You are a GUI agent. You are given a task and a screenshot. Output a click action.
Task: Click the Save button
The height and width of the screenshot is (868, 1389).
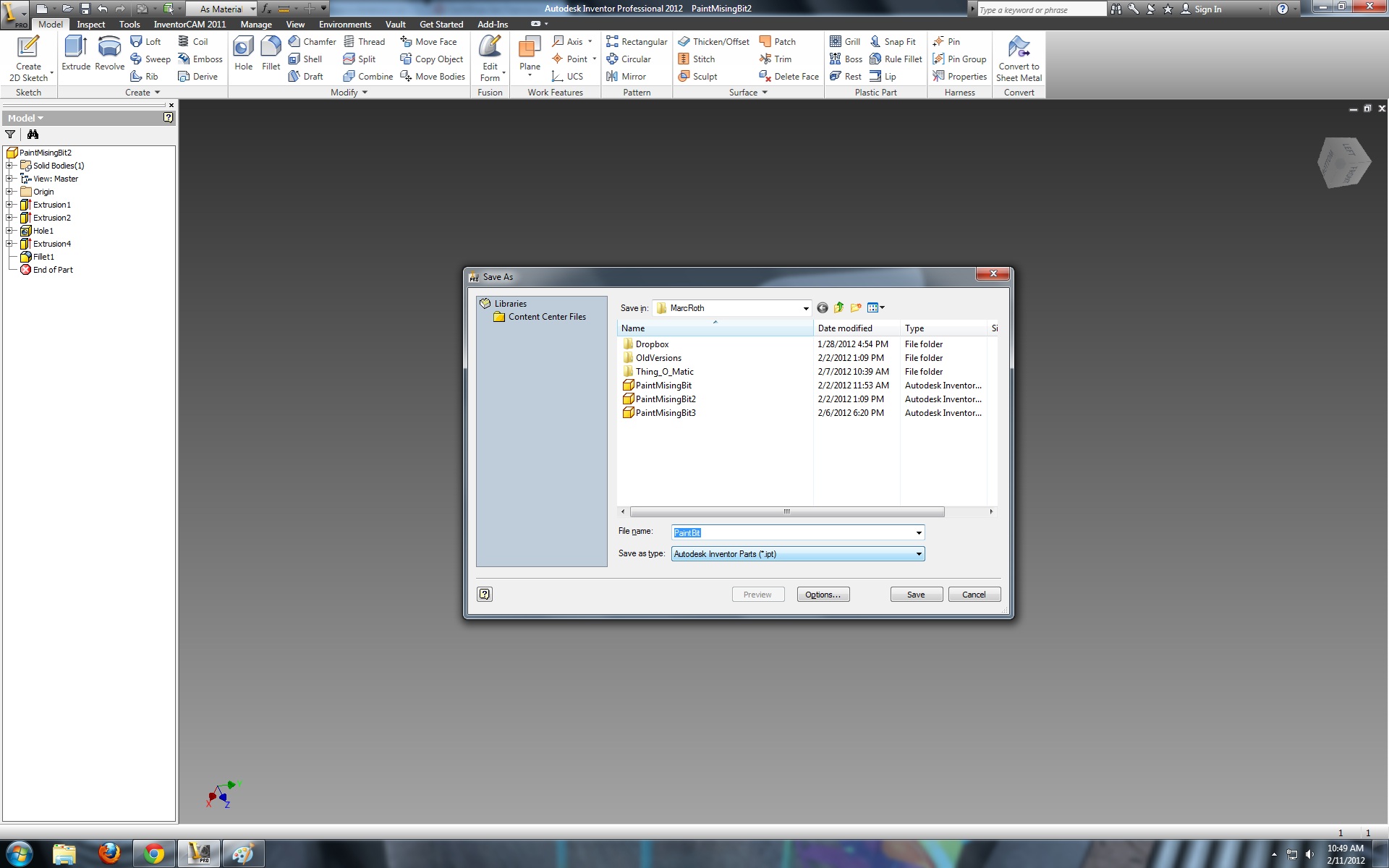(x=916, y=595)
